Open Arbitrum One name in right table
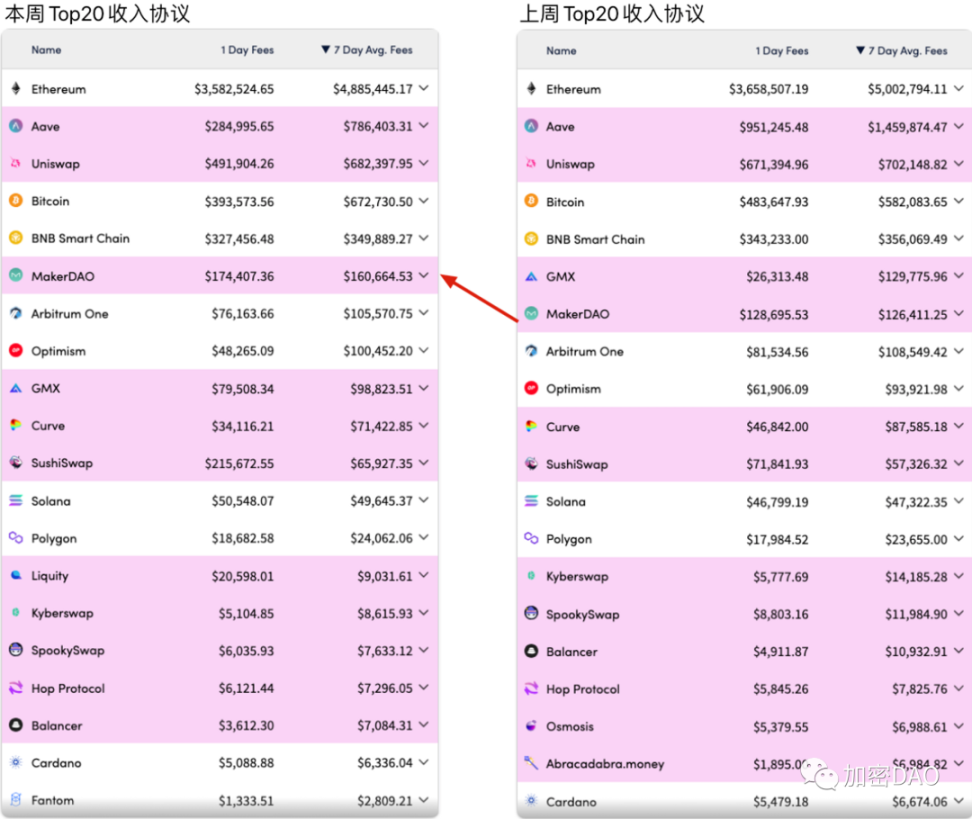Viewport: 972px width, 819px height. point(585,352)
